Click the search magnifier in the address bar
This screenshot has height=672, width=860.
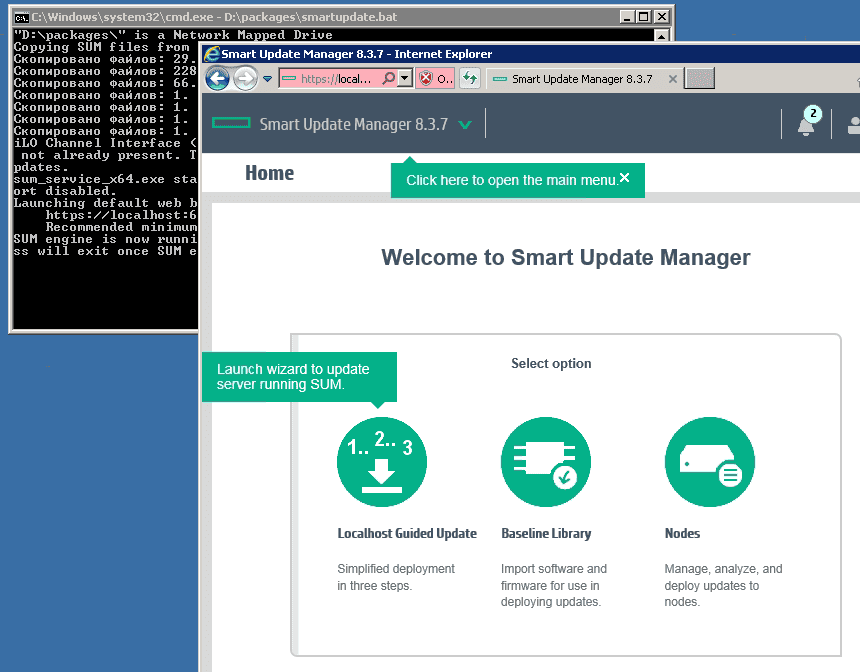388,78
